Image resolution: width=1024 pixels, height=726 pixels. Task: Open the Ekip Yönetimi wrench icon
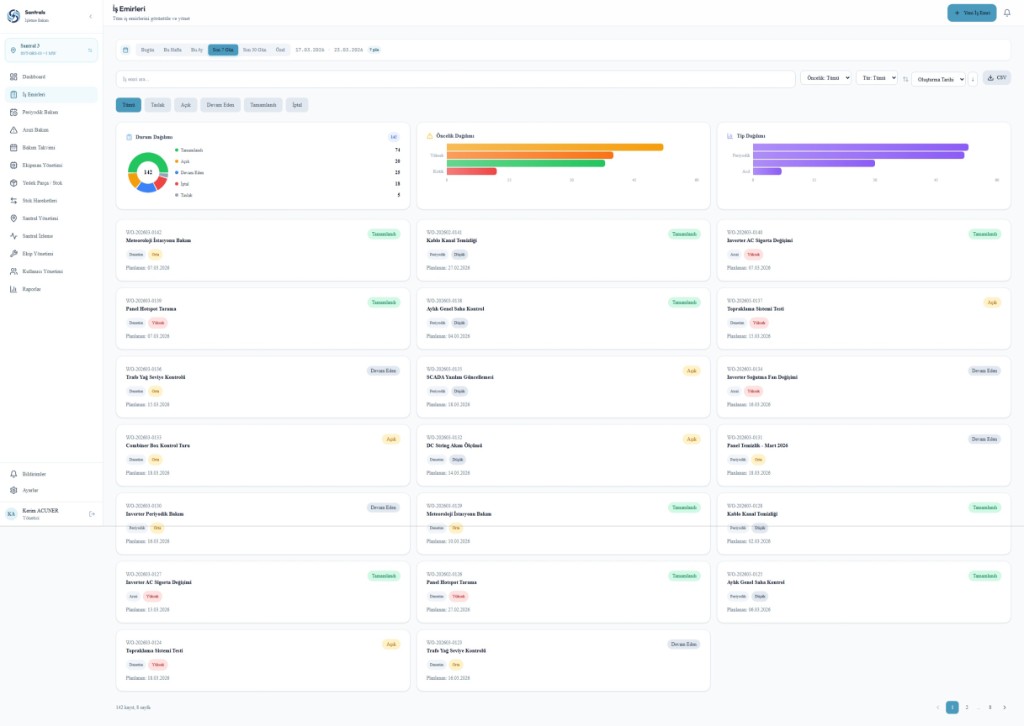[x=14, y=253]
